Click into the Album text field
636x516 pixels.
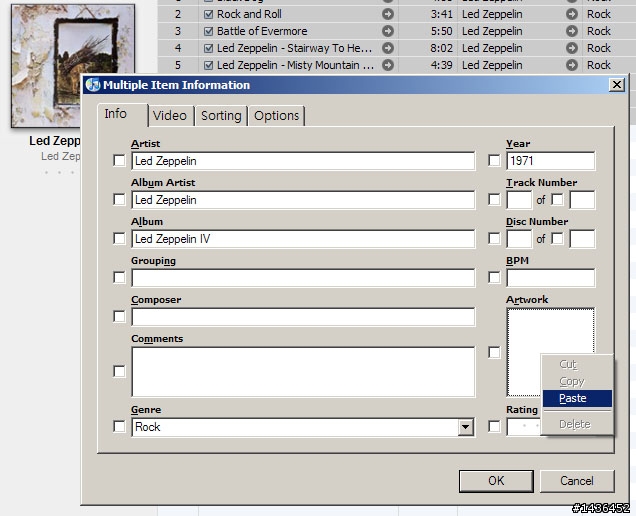coord(303,239)
